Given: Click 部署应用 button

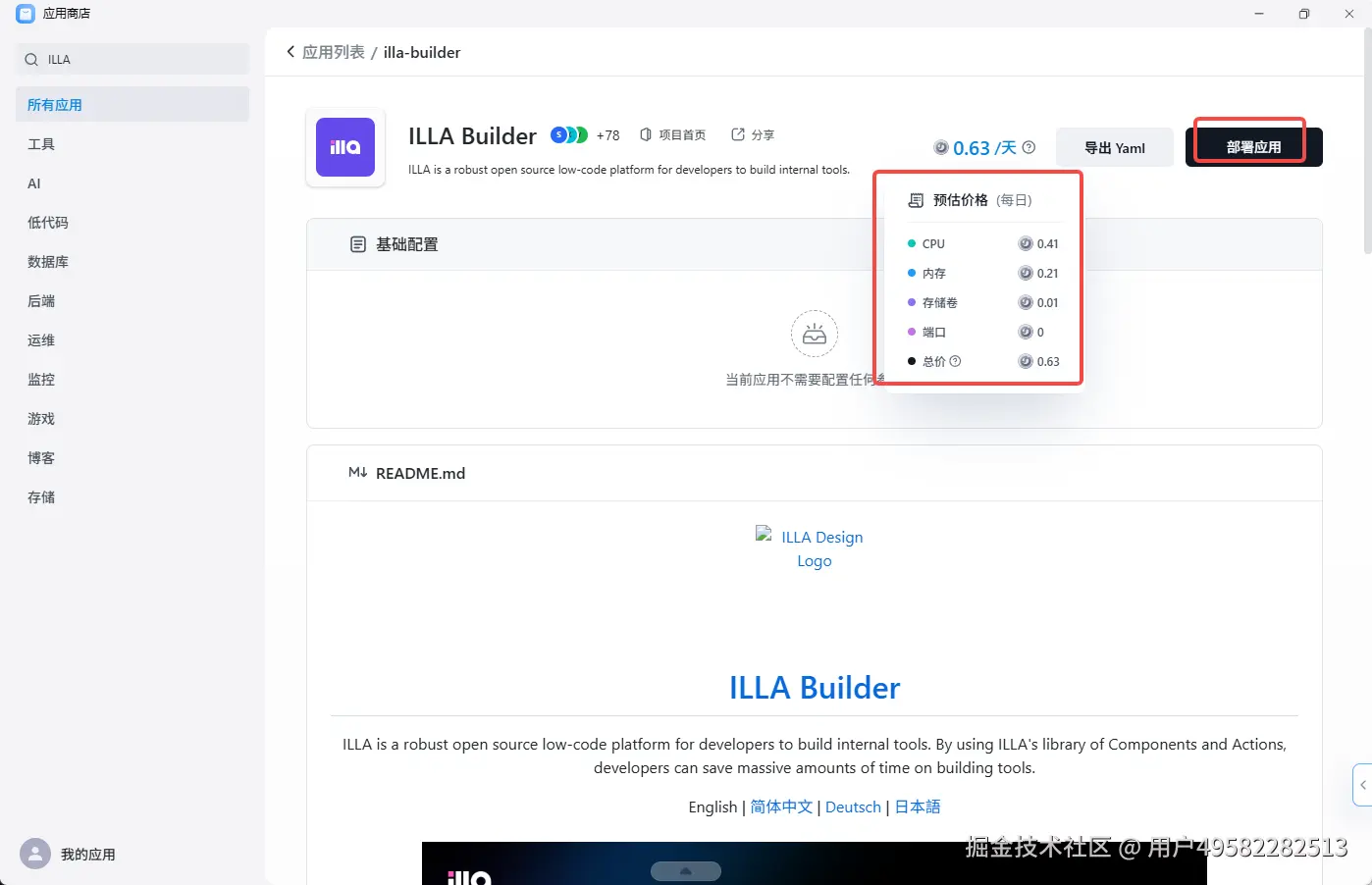Looking at the screenshot, I should 1254,147.
